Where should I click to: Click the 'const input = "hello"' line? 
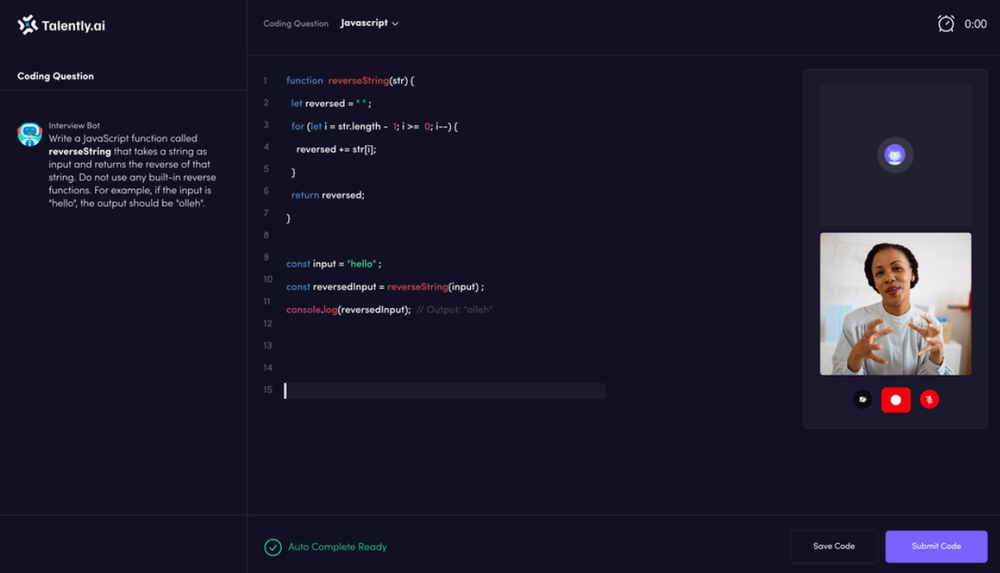coord(334,264)
